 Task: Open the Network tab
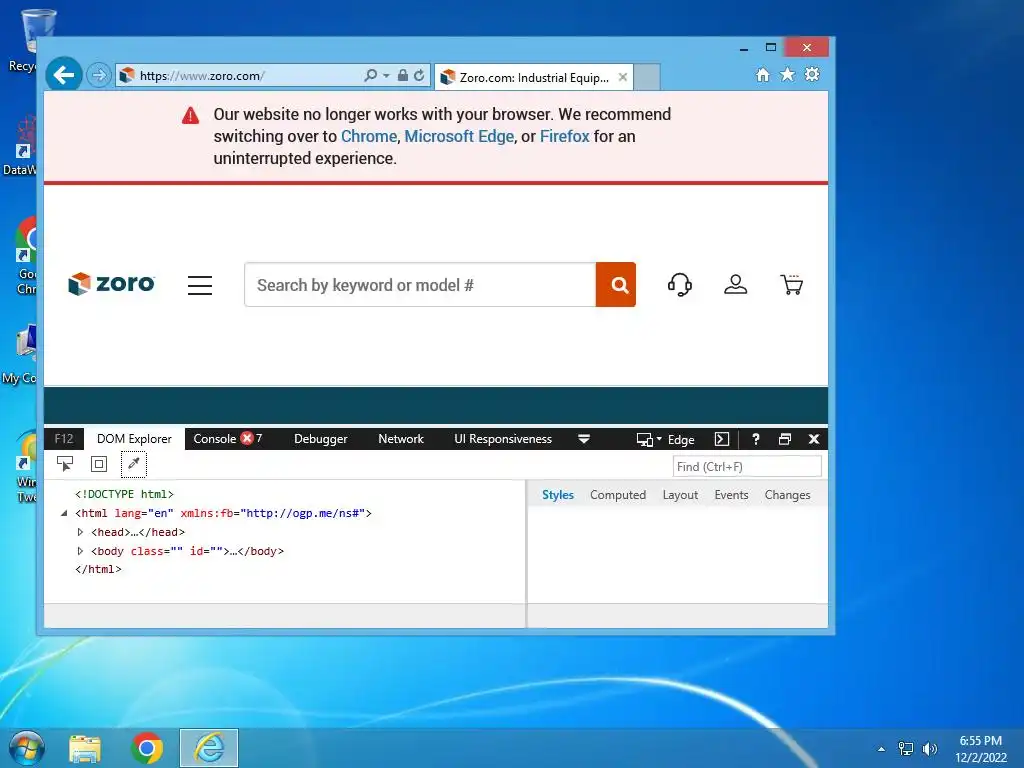(401, 439)
